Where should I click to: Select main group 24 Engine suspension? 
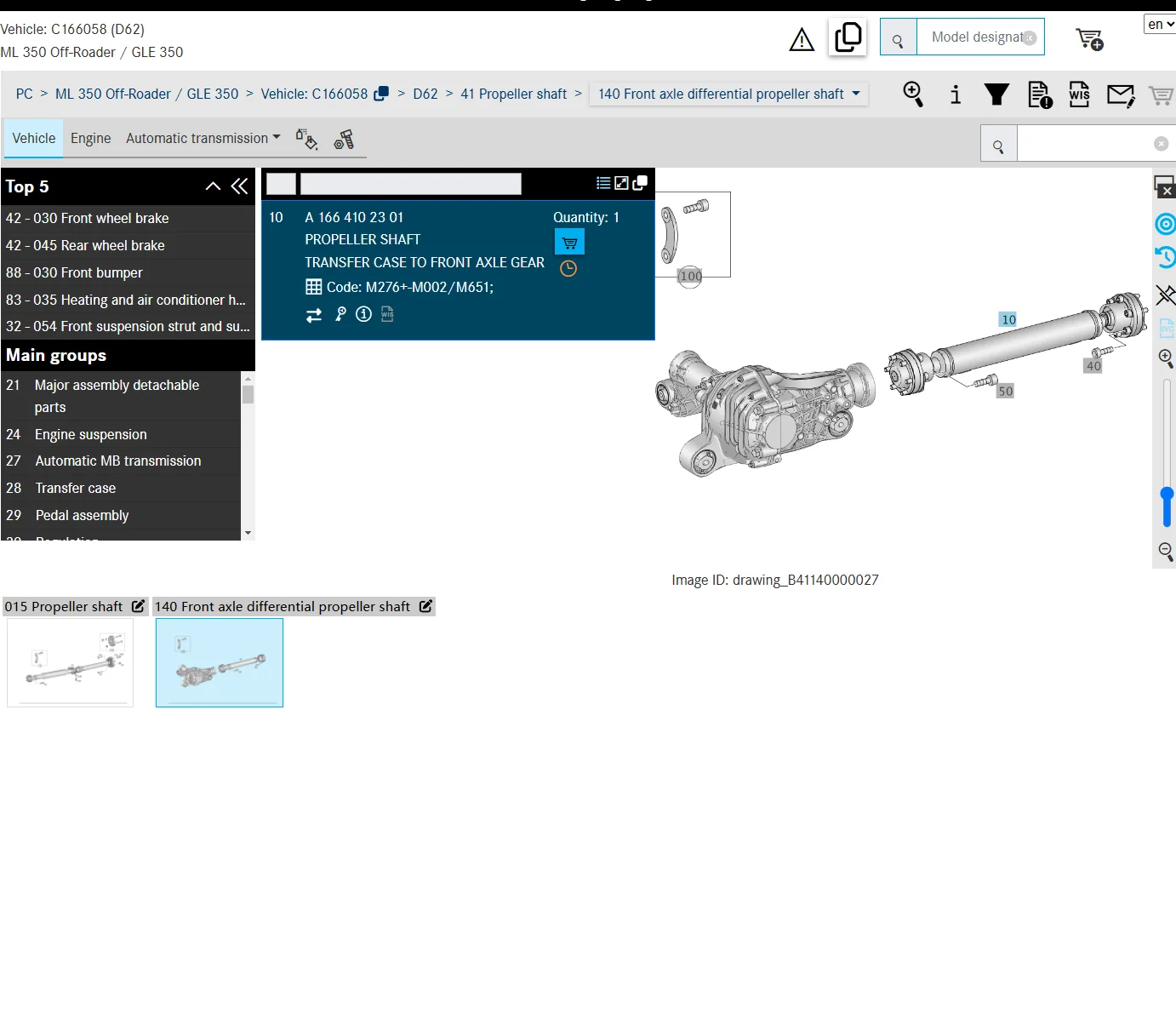(121, 434)
